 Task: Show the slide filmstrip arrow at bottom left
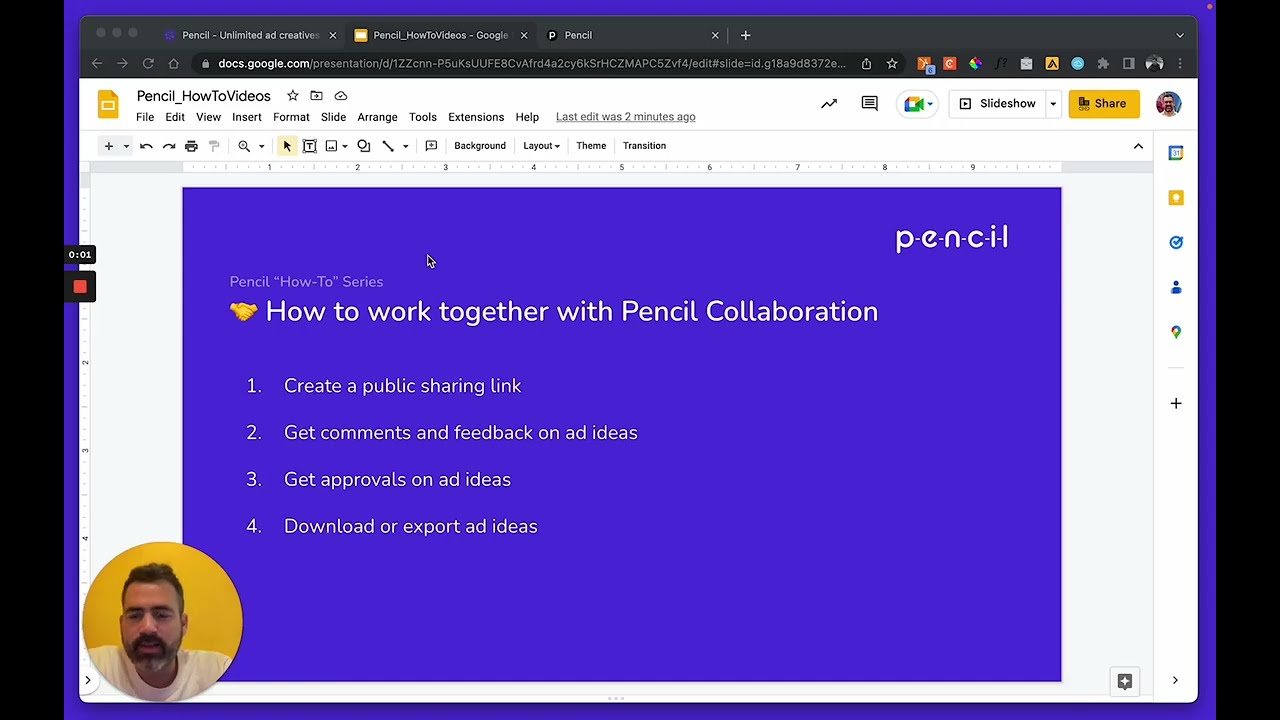pyautogui.click(x=88, y=681)
